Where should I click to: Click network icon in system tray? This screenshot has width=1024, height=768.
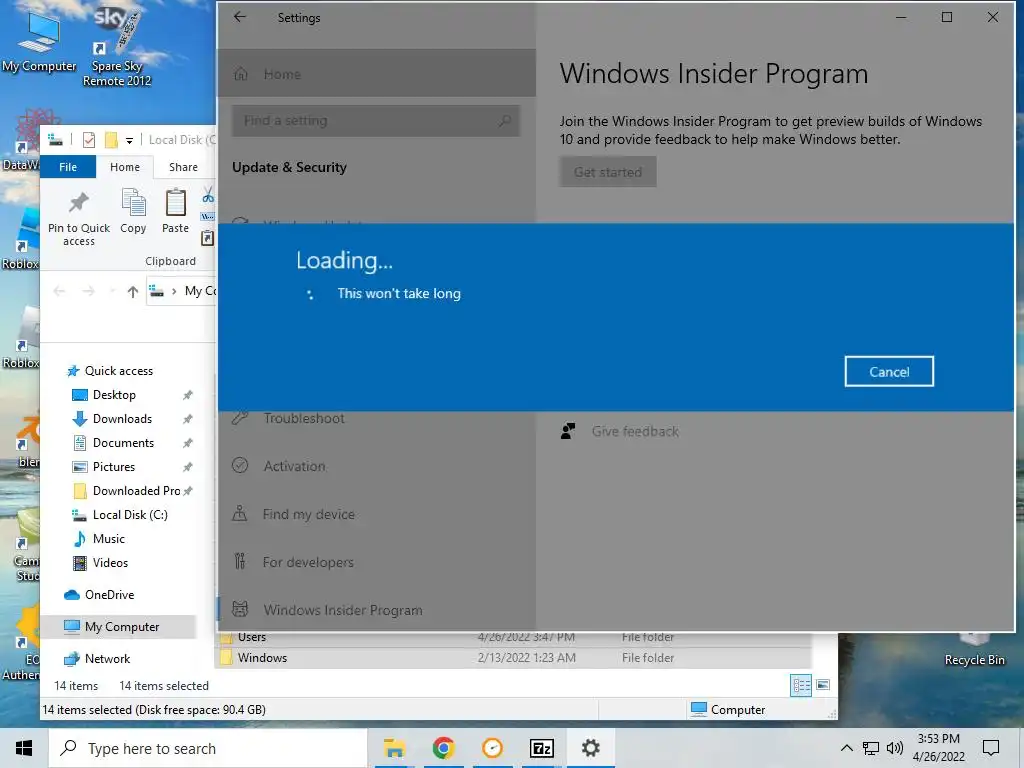871,748
